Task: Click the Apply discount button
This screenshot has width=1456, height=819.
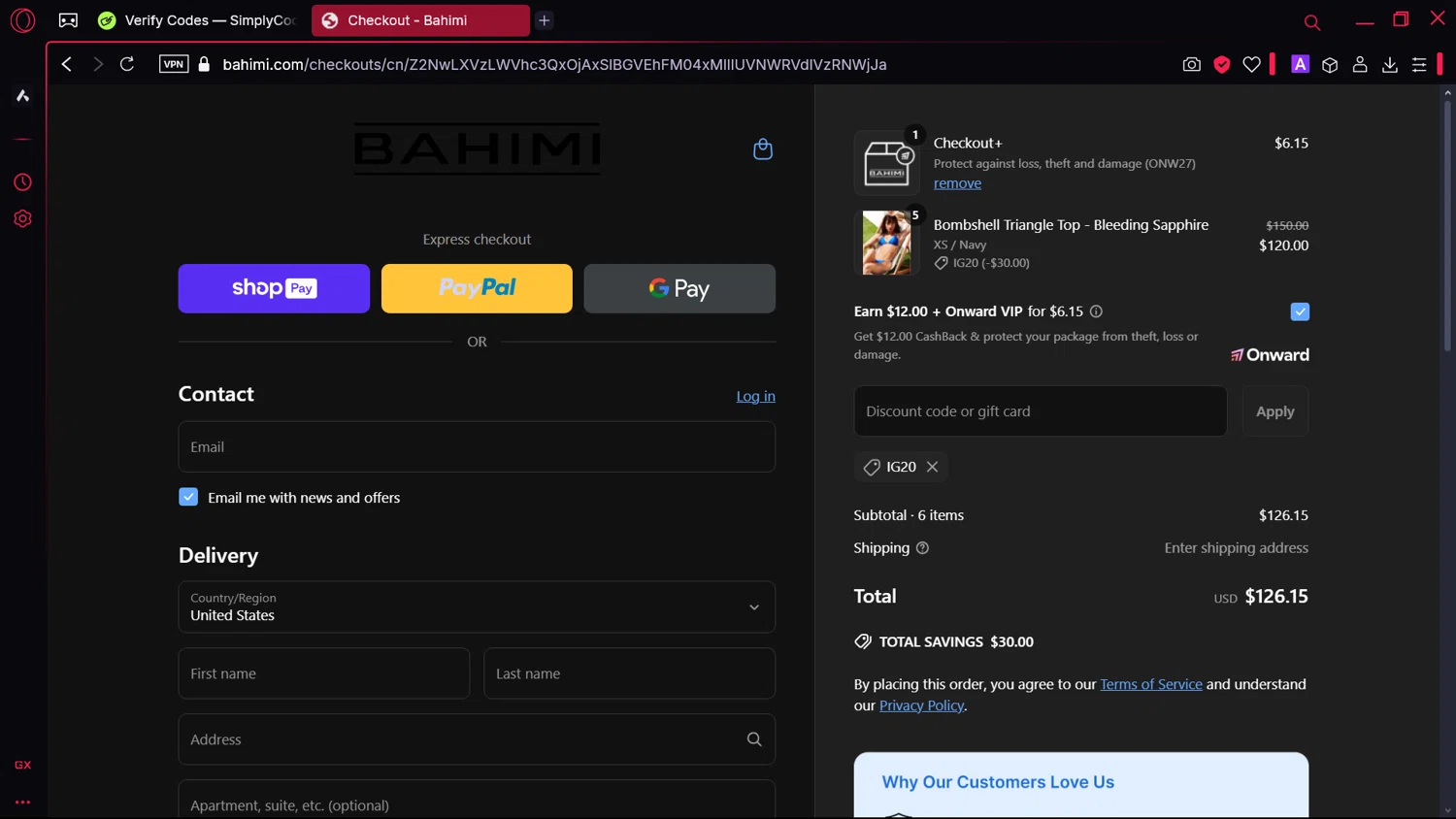Action: 1275,411
